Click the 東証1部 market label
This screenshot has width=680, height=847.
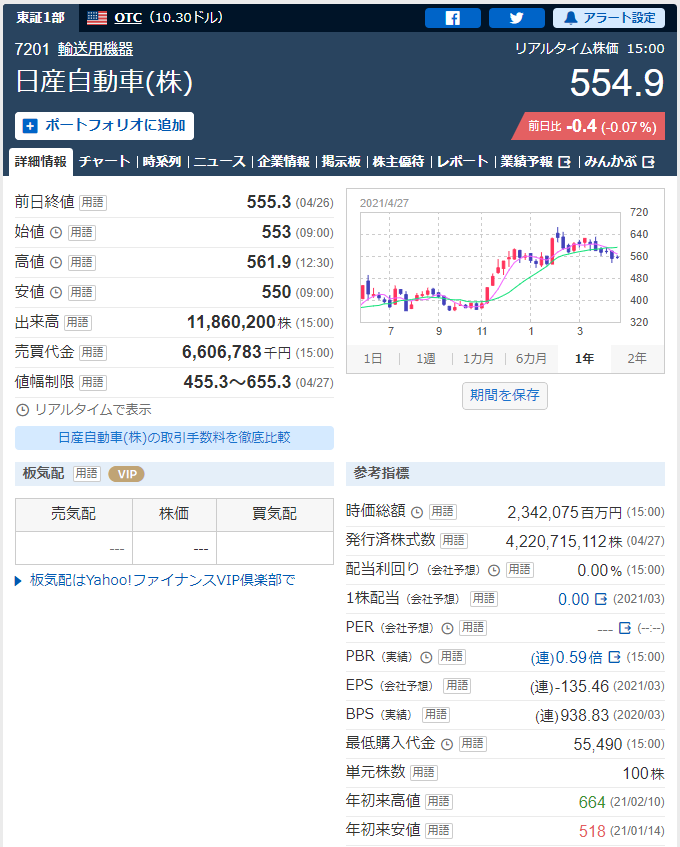[41, 18]
